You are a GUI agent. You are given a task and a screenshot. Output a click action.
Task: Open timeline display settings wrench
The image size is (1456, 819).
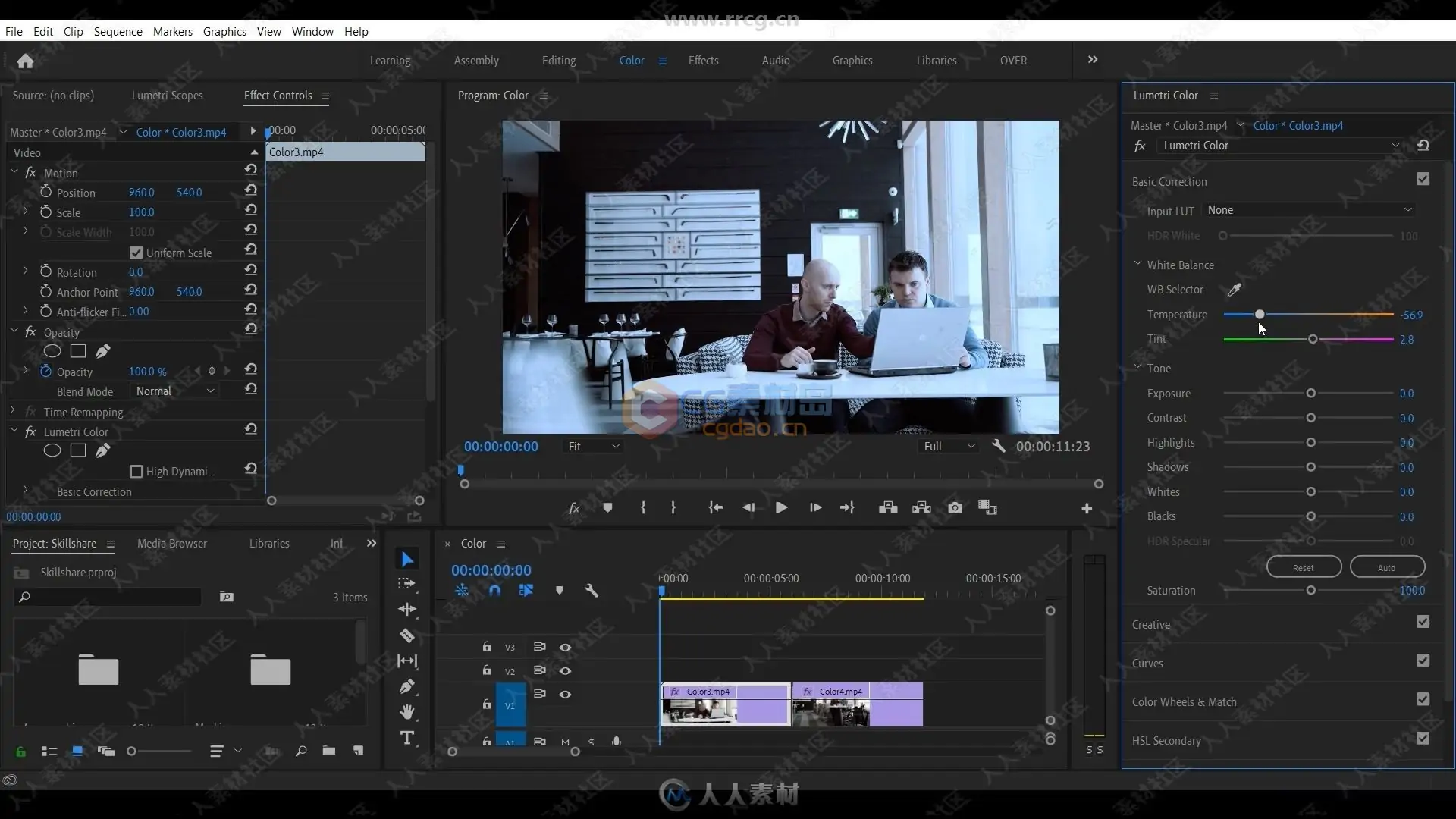pyautogui.click(x=591, y=591)
